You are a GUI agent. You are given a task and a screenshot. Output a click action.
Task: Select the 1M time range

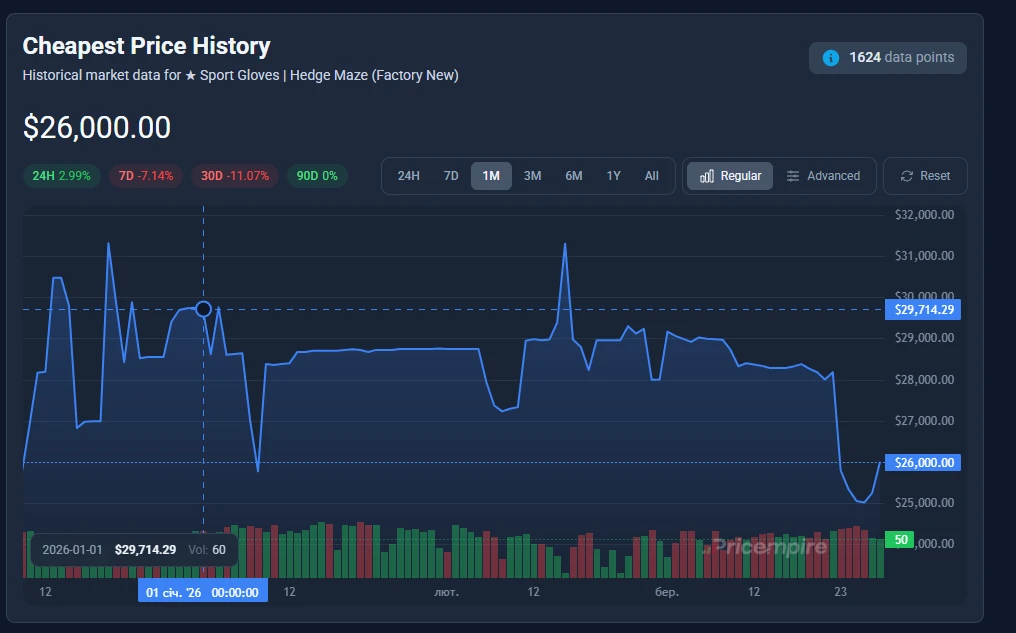491,176
